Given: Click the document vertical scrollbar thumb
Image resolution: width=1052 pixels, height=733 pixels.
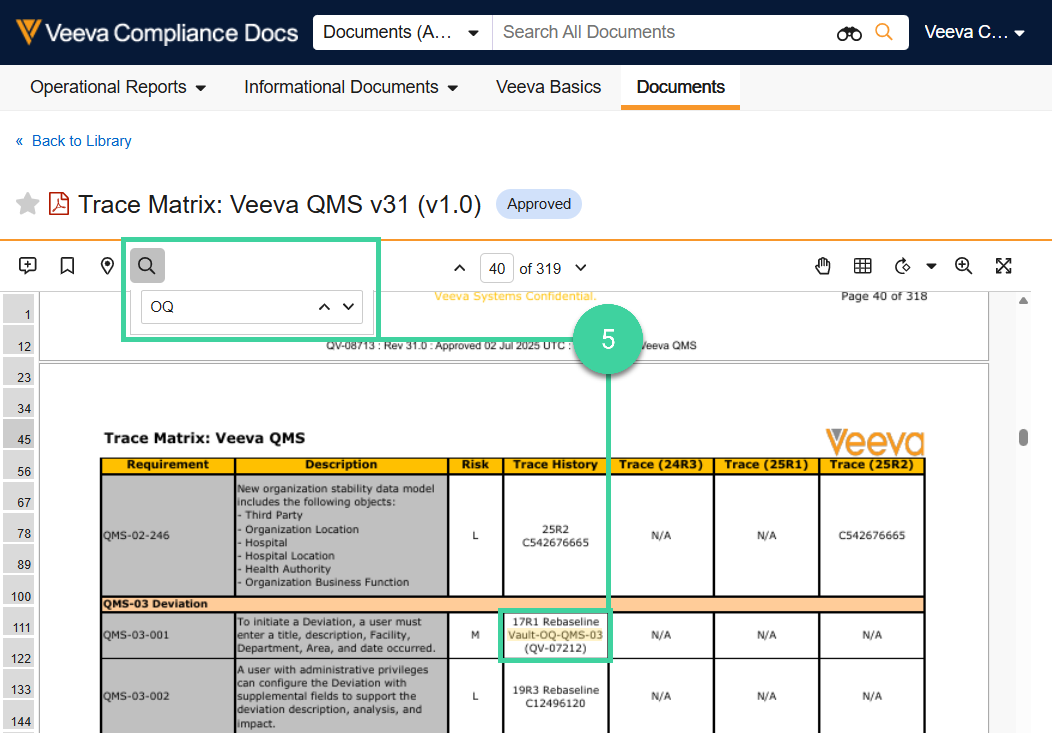Looking at the screenshot, I should tap(1023, 437).
